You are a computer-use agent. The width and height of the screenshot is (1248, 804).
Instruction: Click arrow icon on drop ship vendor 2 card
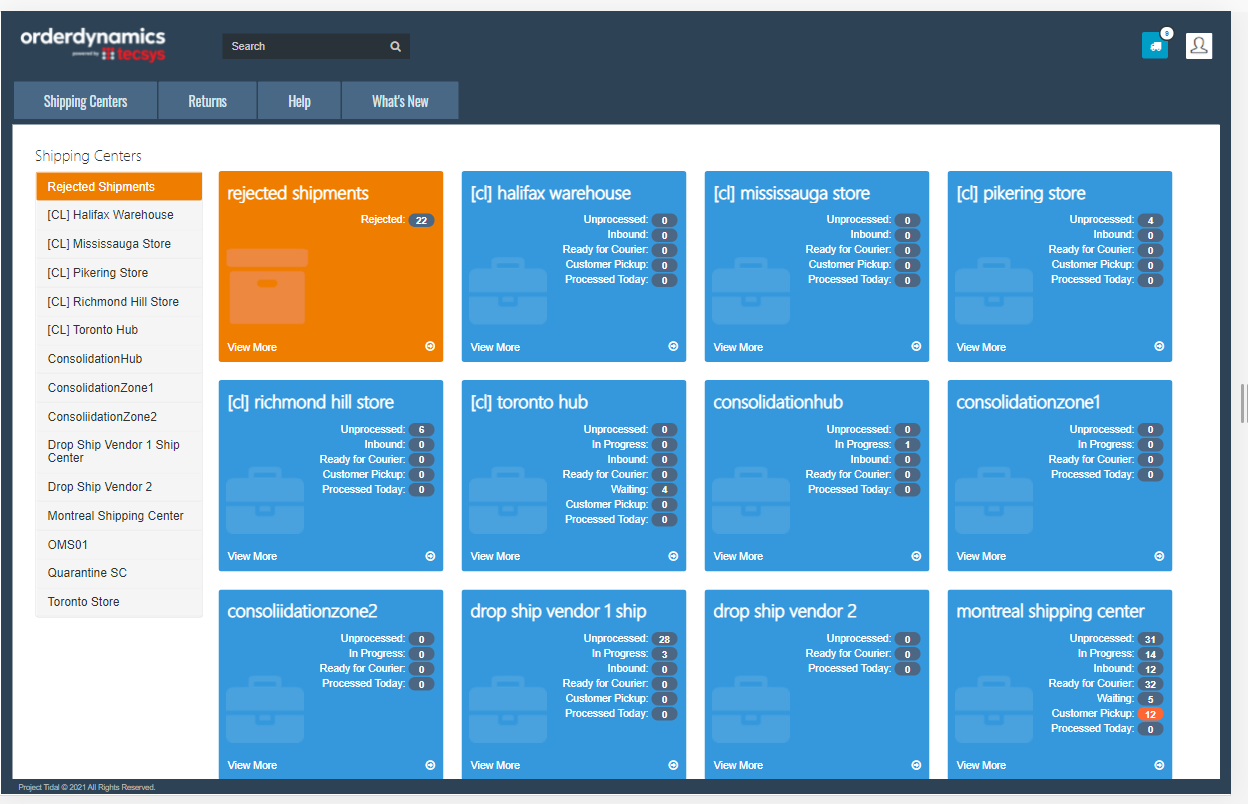tap(916, 764)
